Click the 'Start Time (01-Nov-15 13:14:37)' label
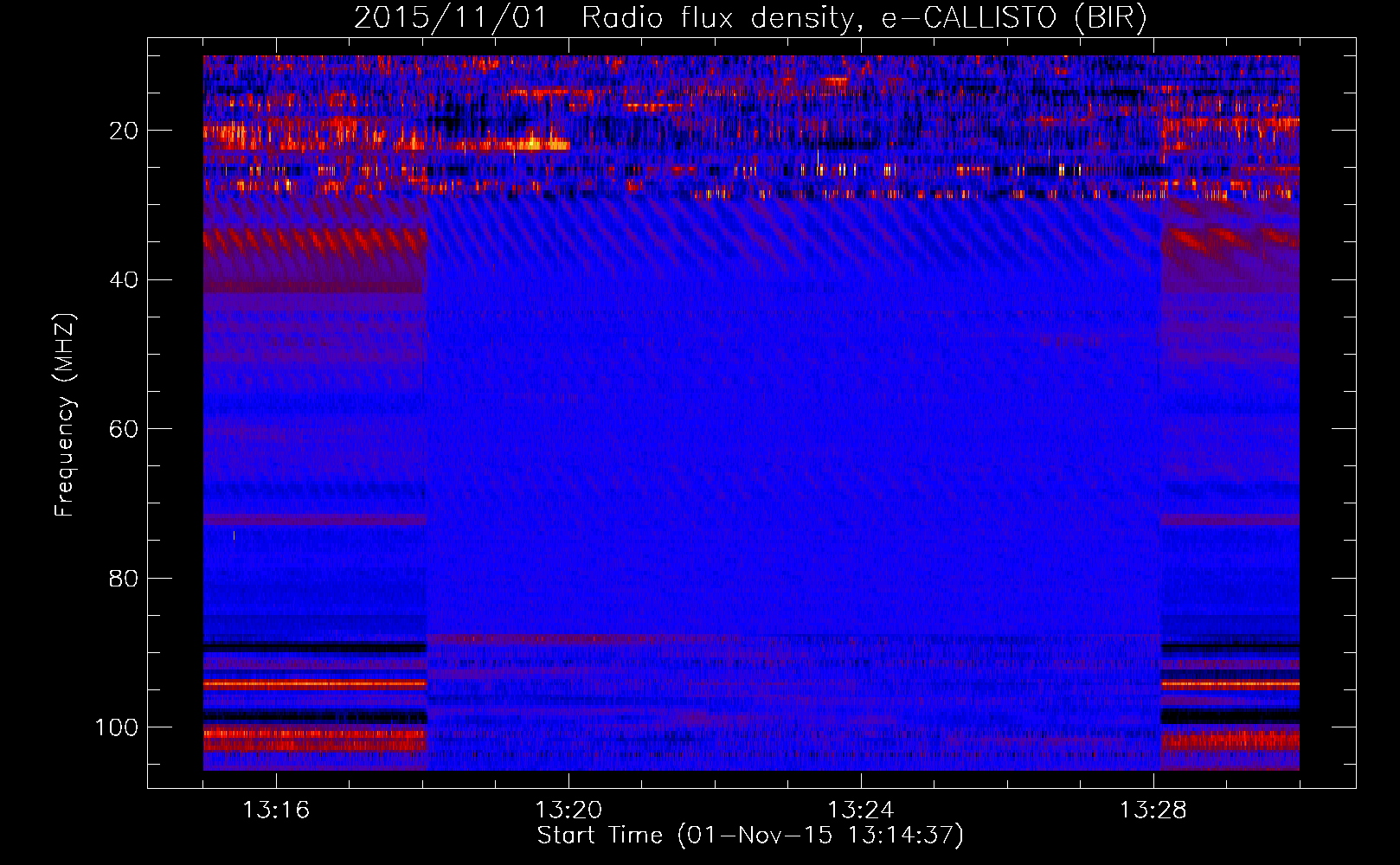Screen dimensions: 1400x865 [x=750, y=836]
